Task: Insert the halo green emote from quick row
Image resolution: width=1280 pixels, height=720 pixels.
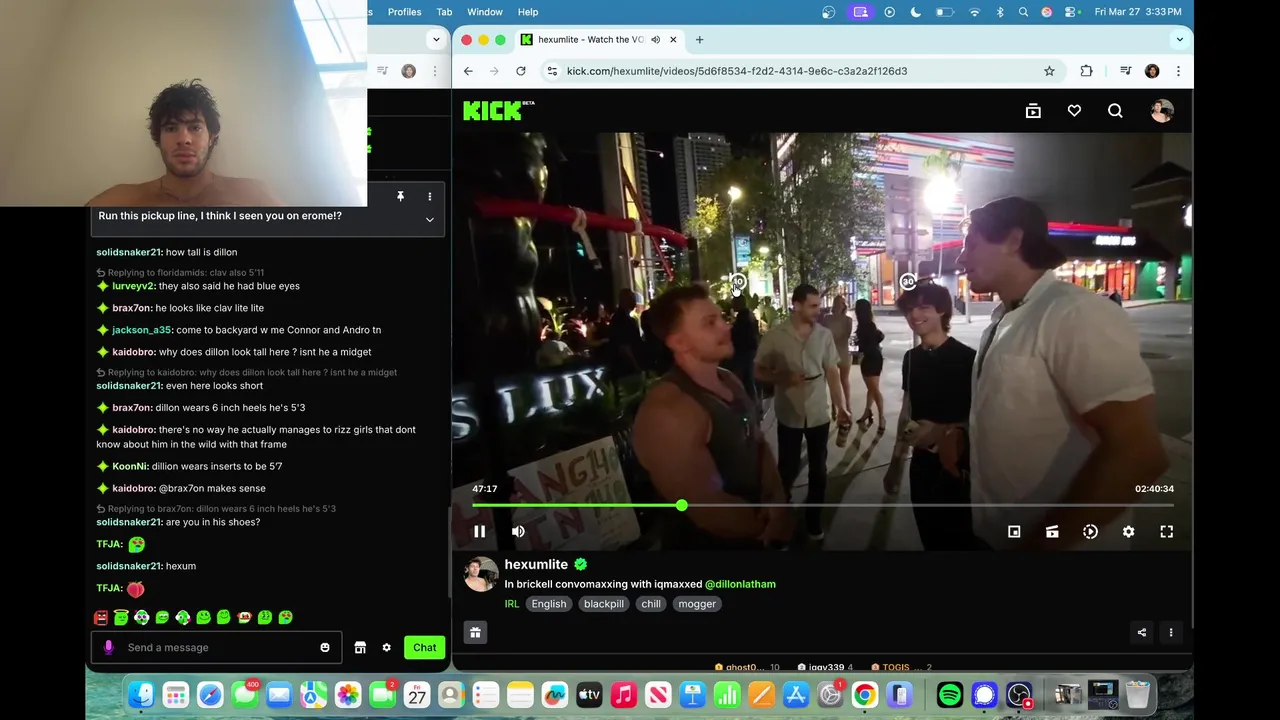Action: tap(121, 618)
